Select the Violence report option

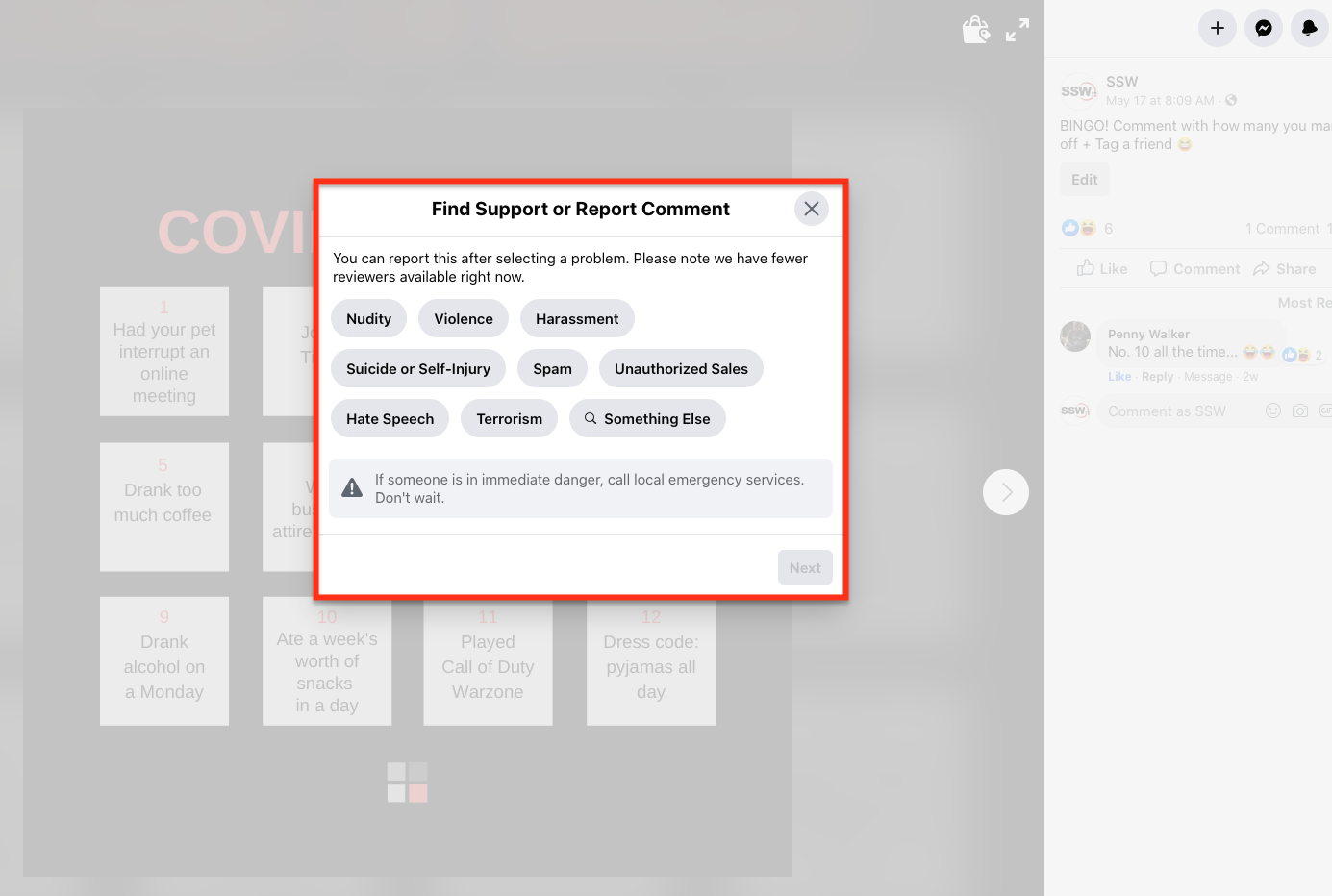coord(463,319)
